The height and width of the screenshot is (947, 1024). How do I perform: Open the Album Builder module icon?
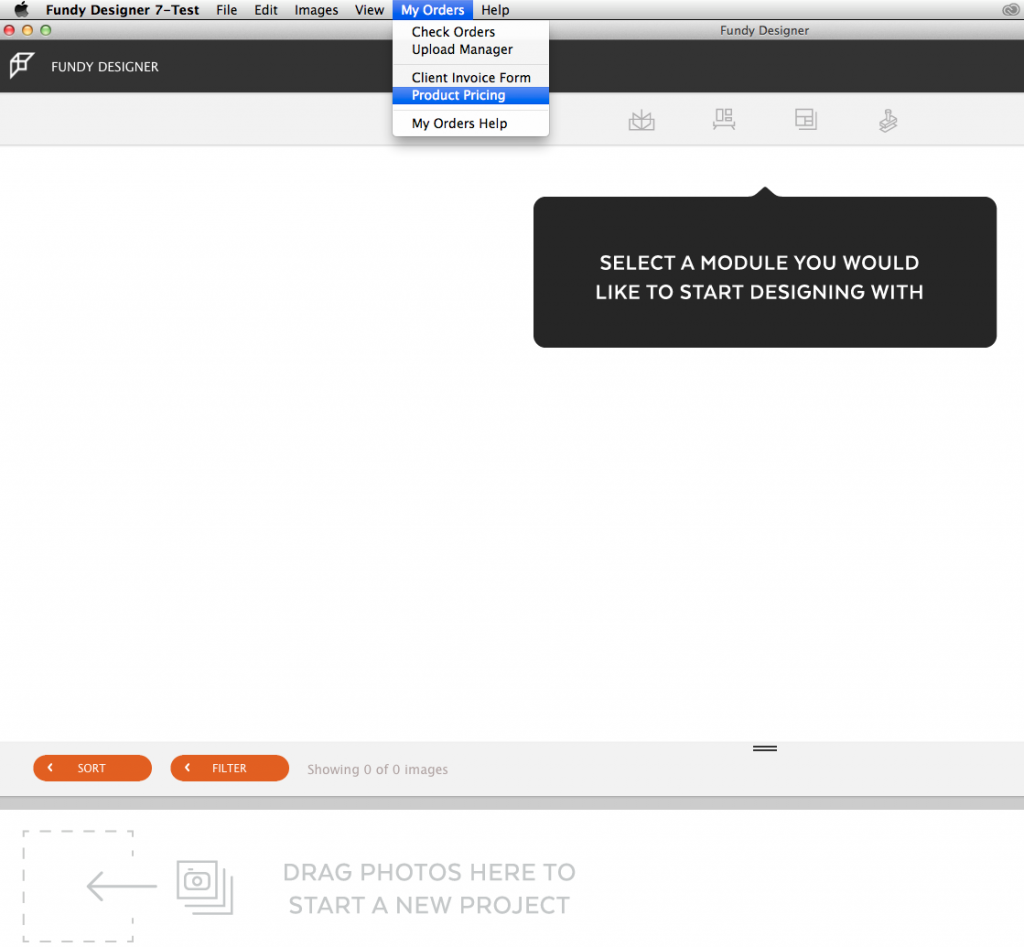tap(641, 120)
